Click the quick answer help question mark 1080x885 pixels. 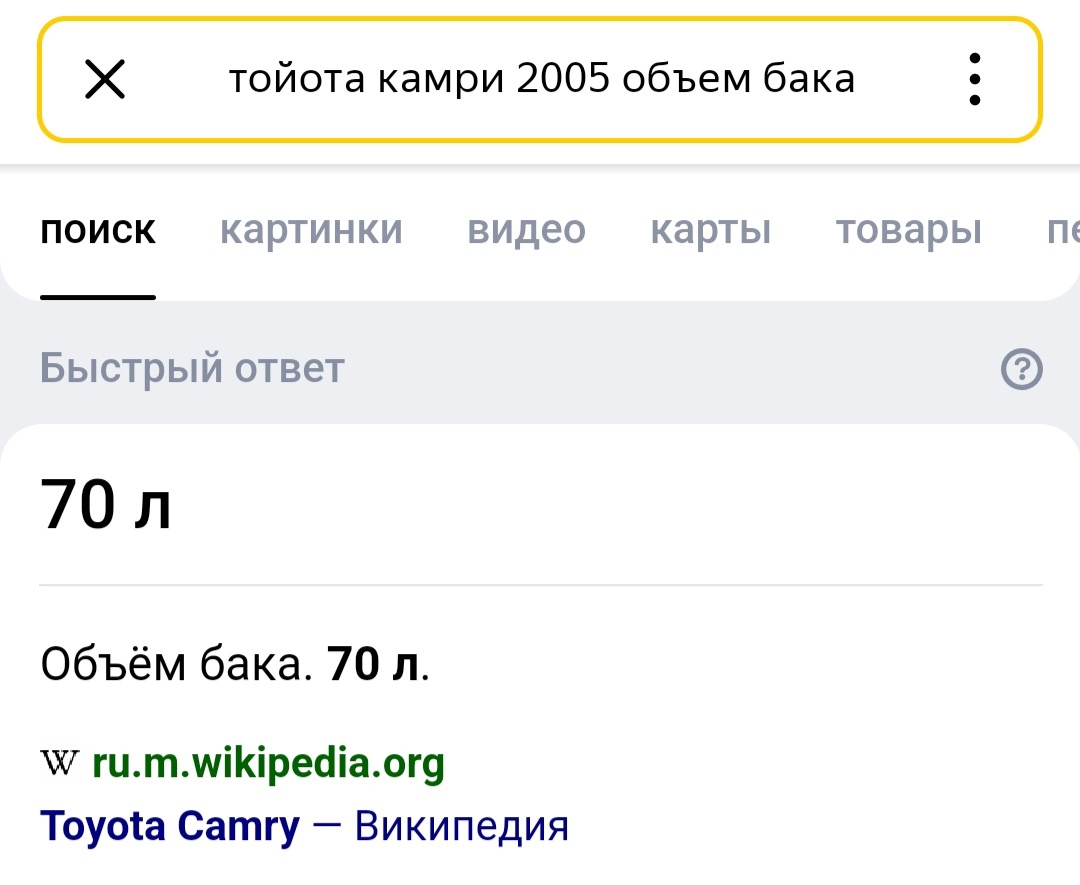pos(1021,370)
